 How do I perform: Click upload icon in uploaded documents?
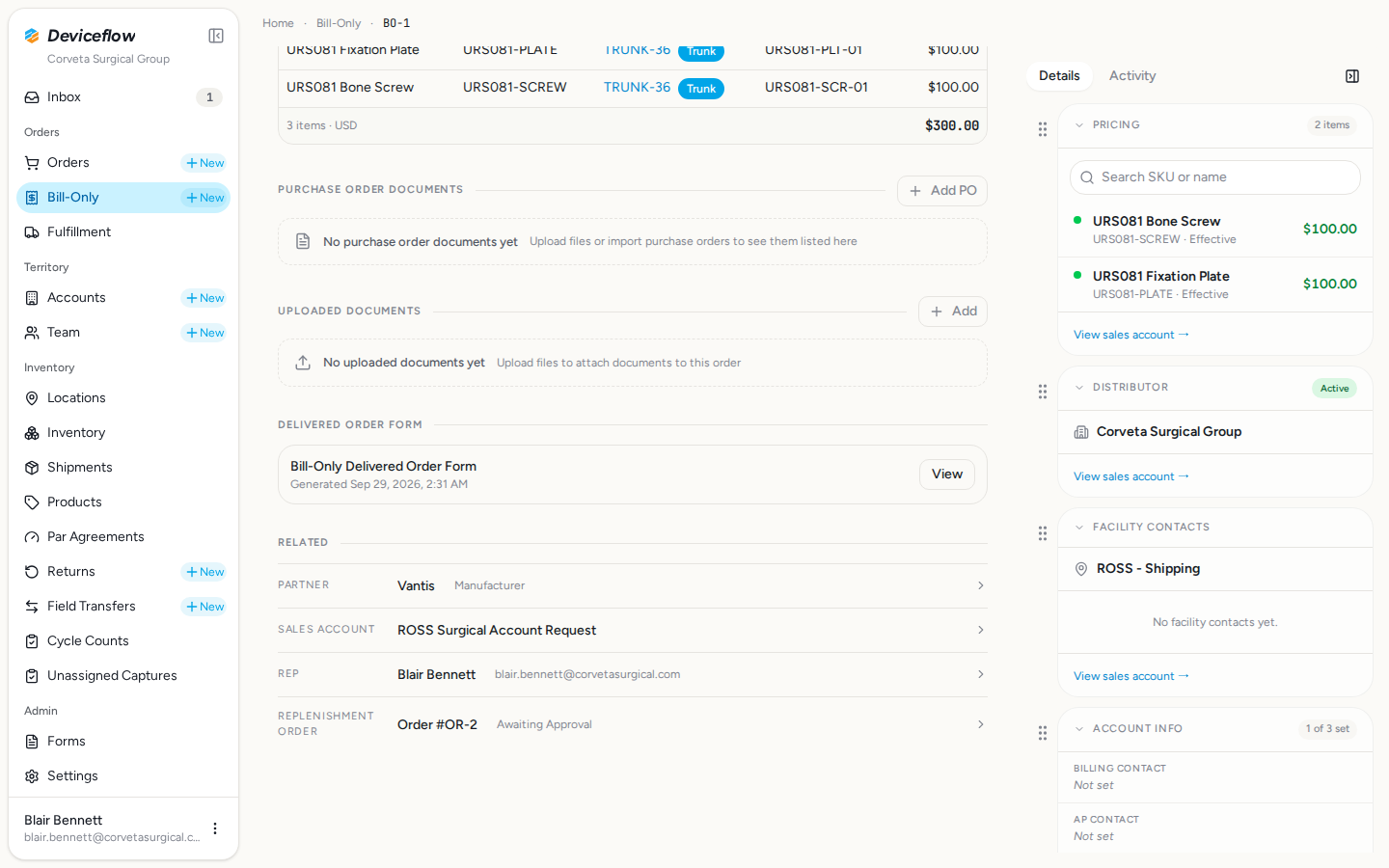303,363
